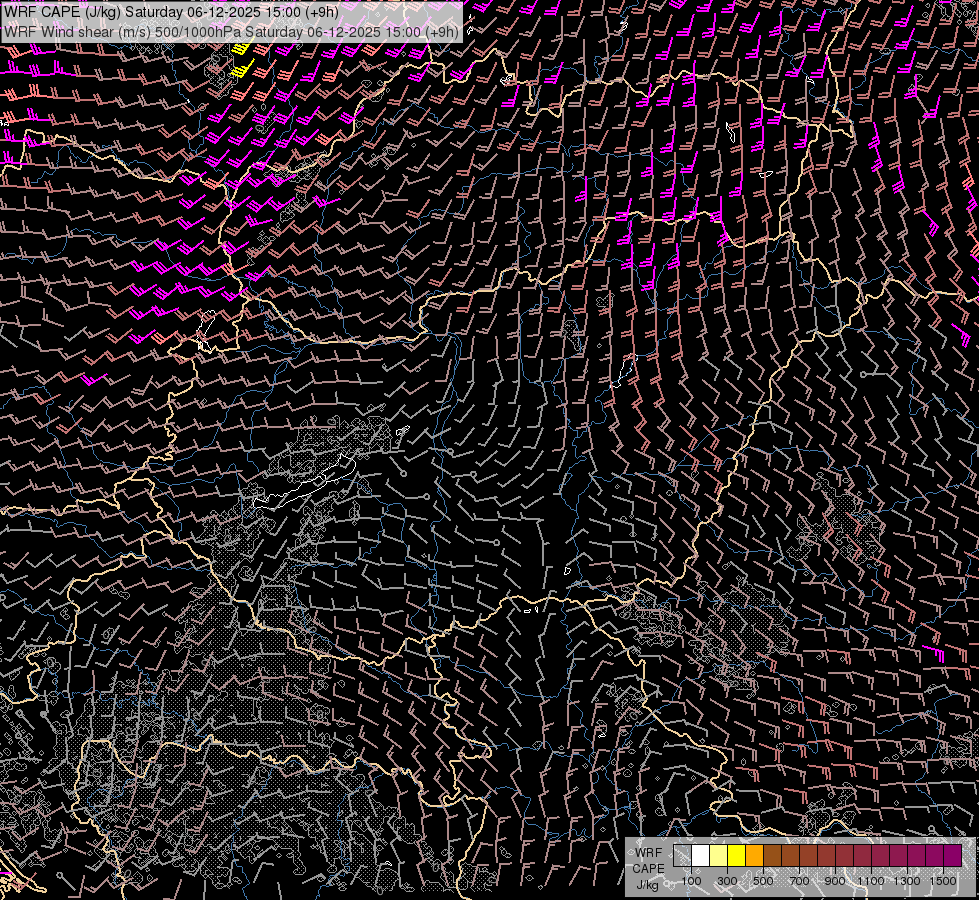This screenshot has height=900, width=979.
Task: Pick the brown swatch starting at 500
Action: click(x=772, y=856)
